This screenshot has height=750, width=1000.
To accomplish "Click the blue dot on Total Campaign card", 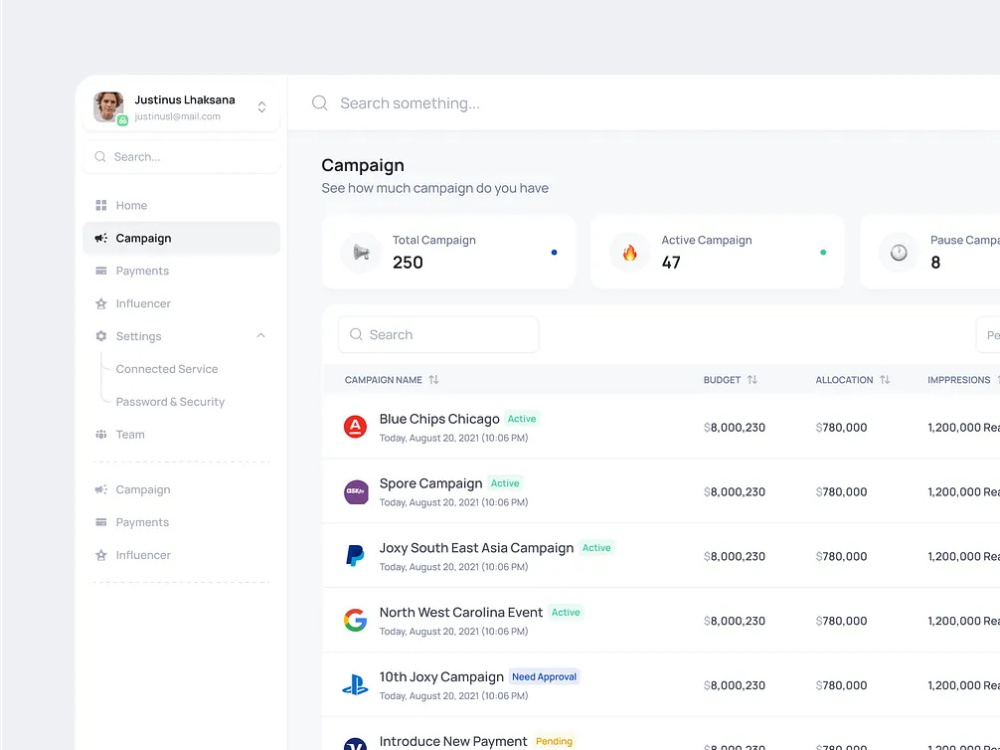I will (x=554, y=253).
